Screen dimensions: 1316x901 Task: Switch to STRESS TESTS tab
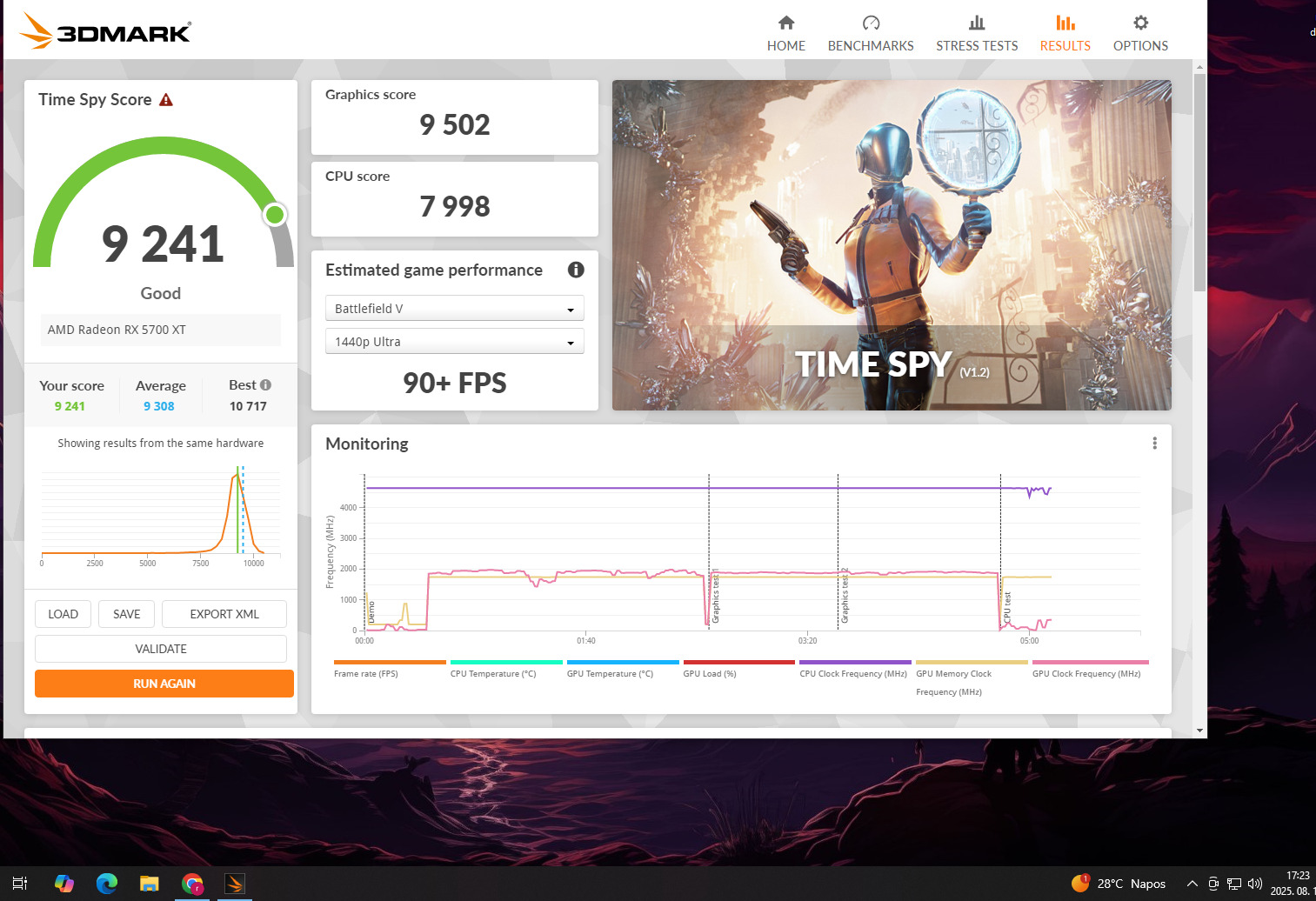(x=977, y=33)
